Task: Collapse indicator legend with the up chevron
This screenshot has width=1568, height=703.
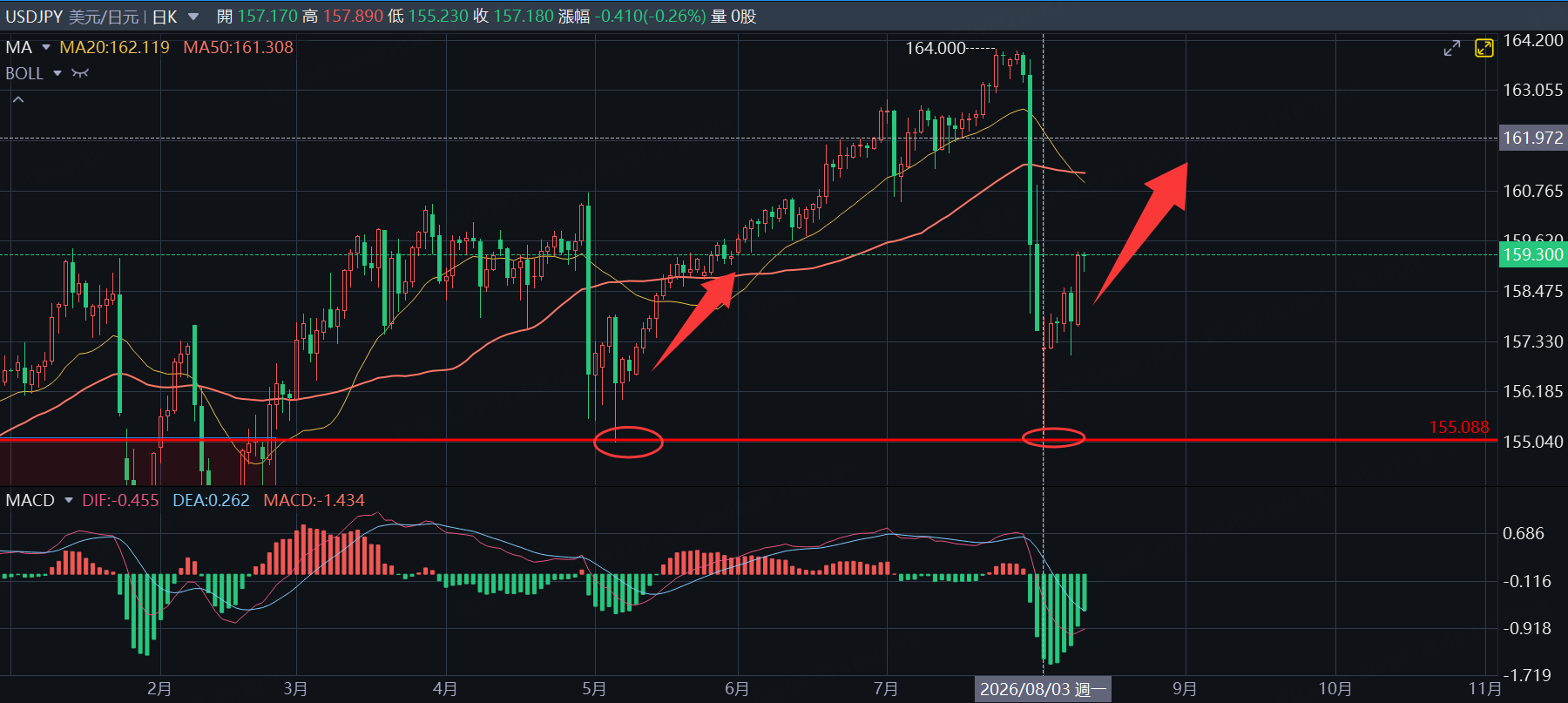Action: click(x=17, y=100)
